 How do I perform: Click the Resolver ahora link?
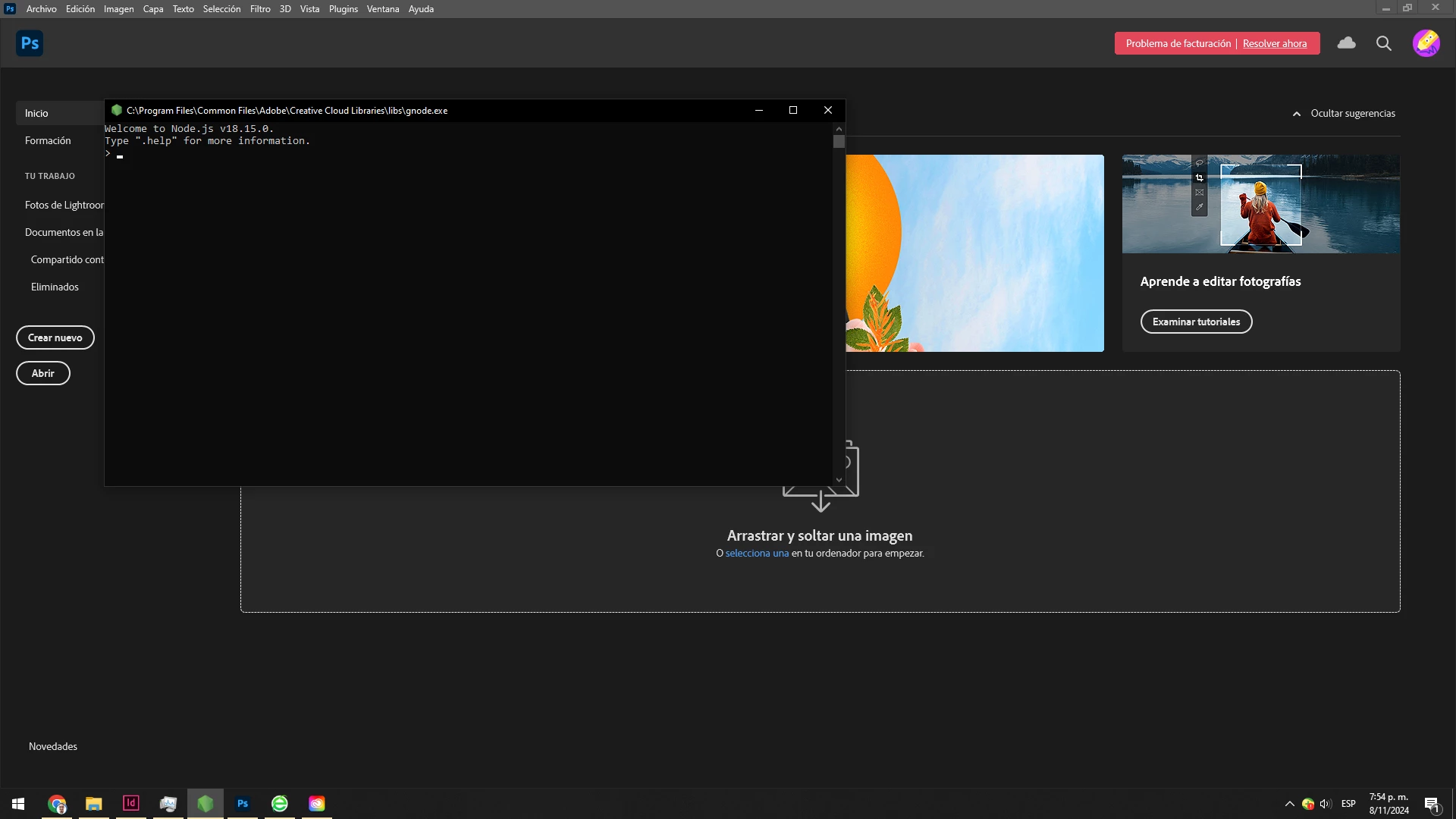pyautogui.click(x=1274, y=43)
